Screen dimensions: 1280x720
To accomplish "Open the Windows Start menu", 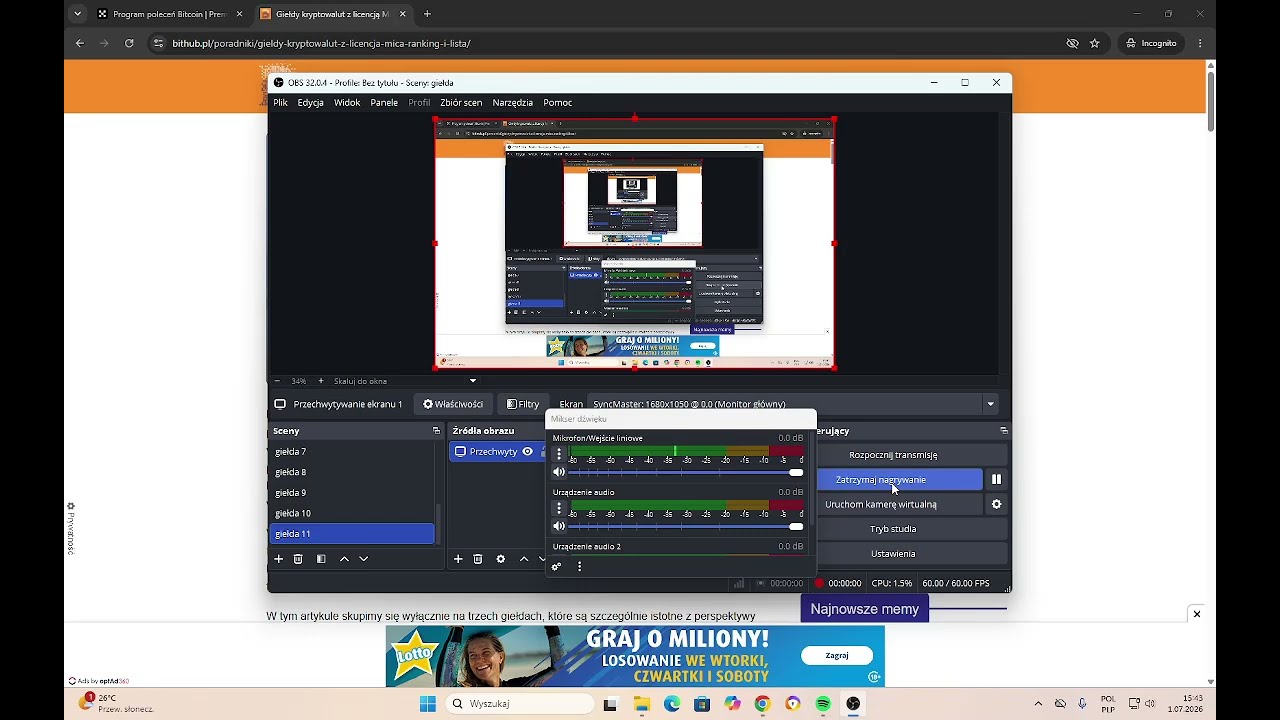I will tap(428, 704).
